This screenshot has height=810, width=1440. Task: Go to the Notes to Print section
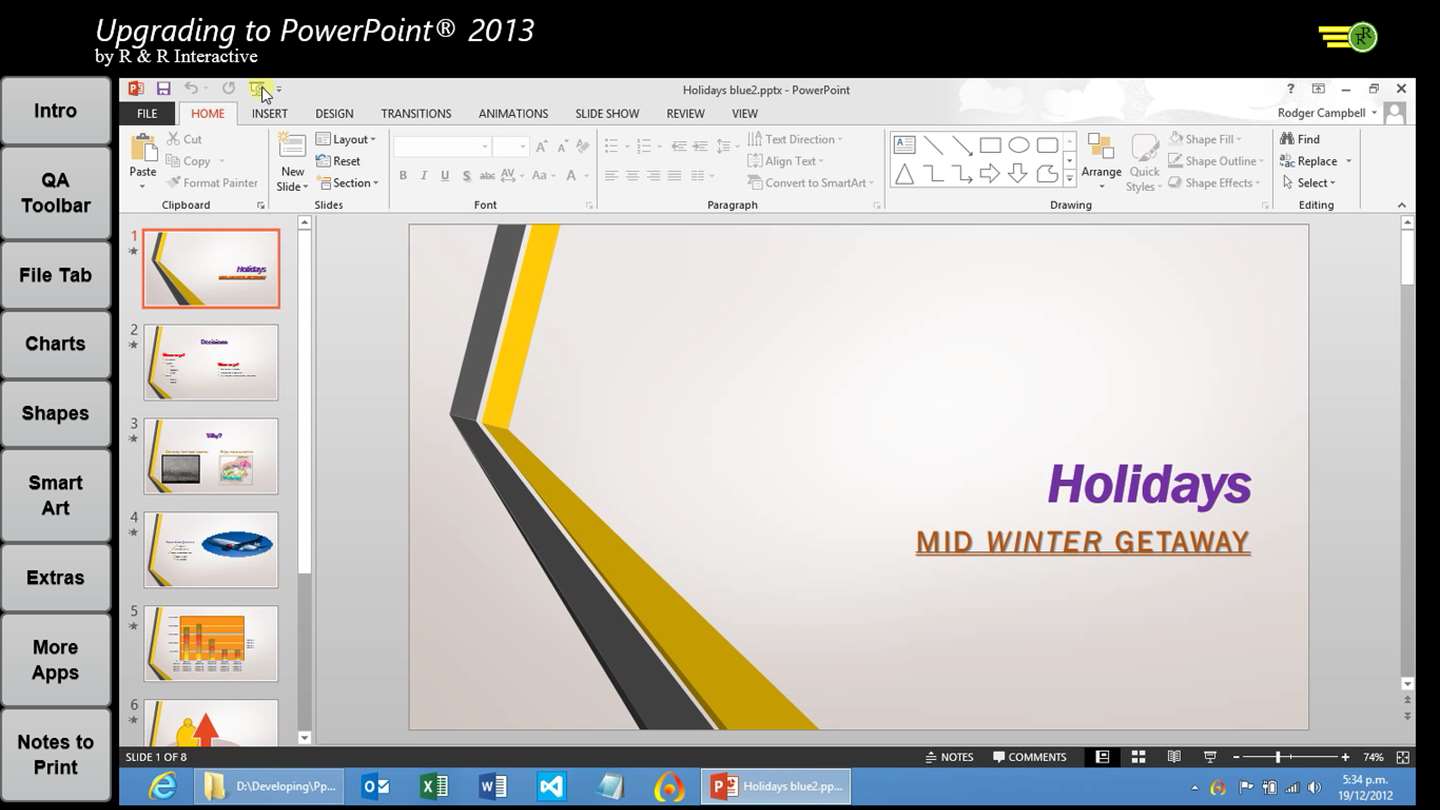(55, 755)
